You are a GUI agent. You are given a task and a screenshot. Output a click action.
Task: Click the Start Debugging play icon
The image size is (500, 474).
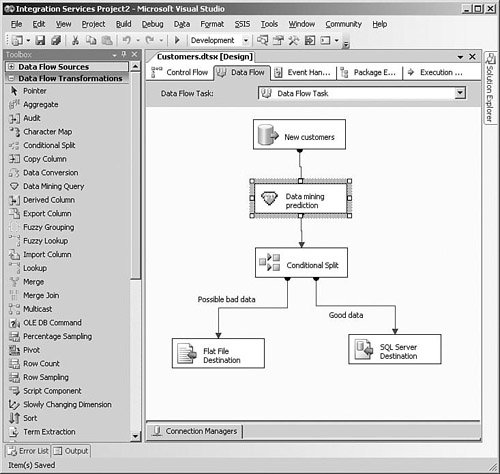(x=177, y=40)
